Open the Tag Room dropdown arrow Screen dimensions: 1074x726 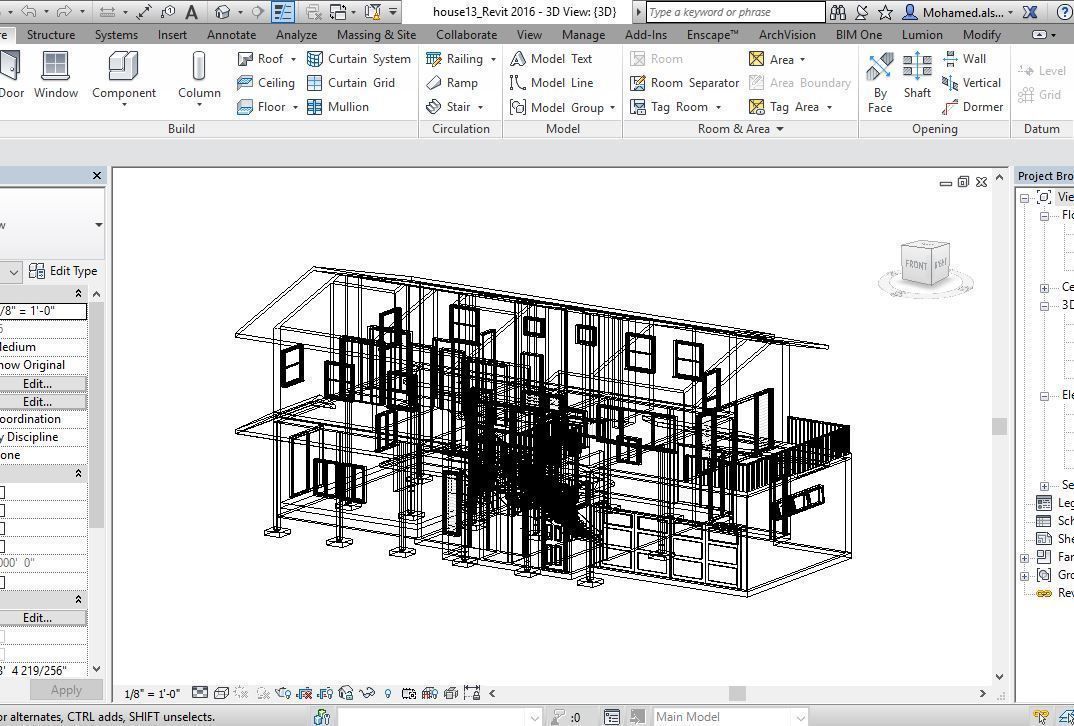[718, 108]
